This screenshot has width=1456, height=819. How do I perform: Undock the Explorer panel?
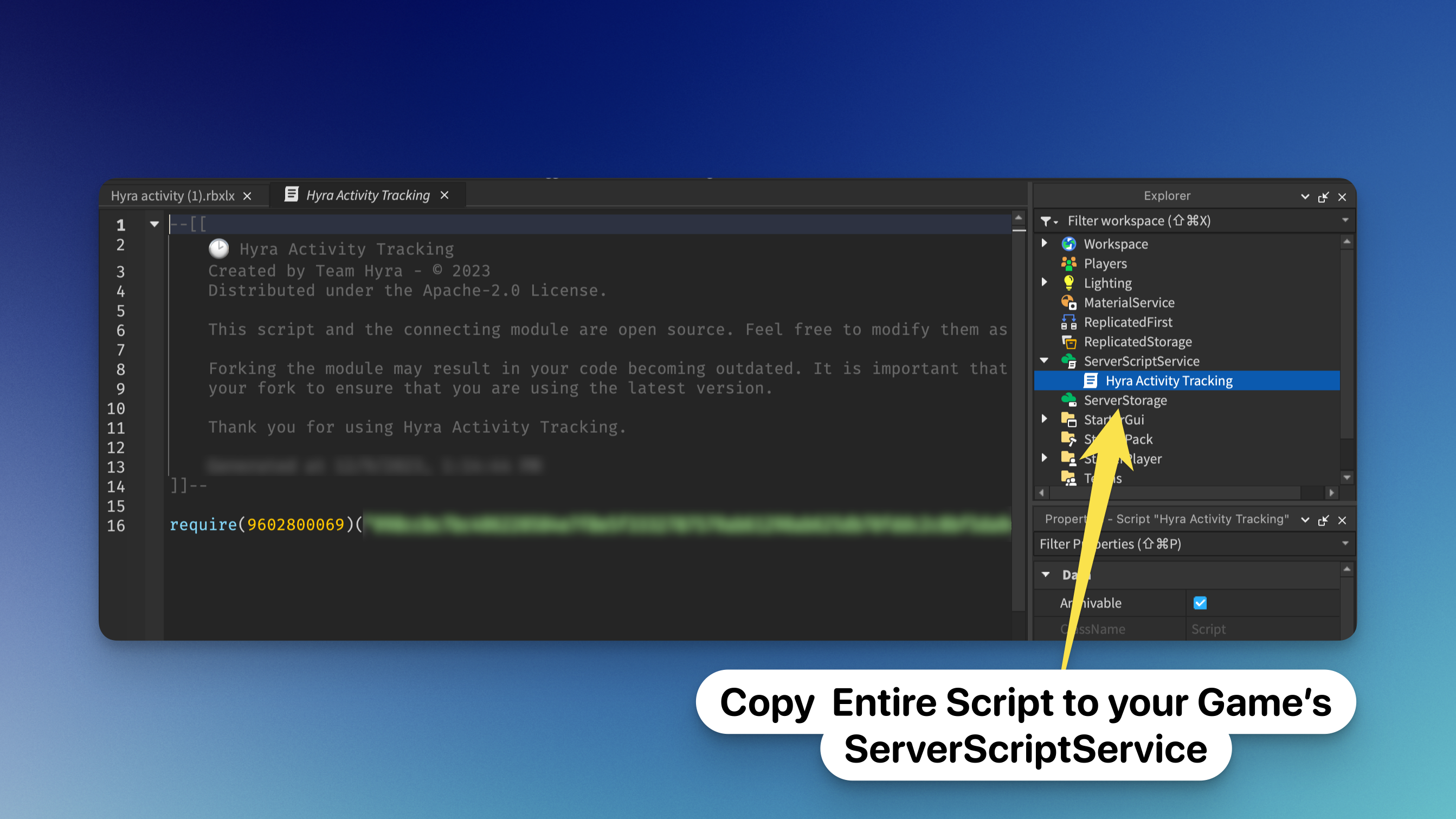click(x=1323, y=197)
